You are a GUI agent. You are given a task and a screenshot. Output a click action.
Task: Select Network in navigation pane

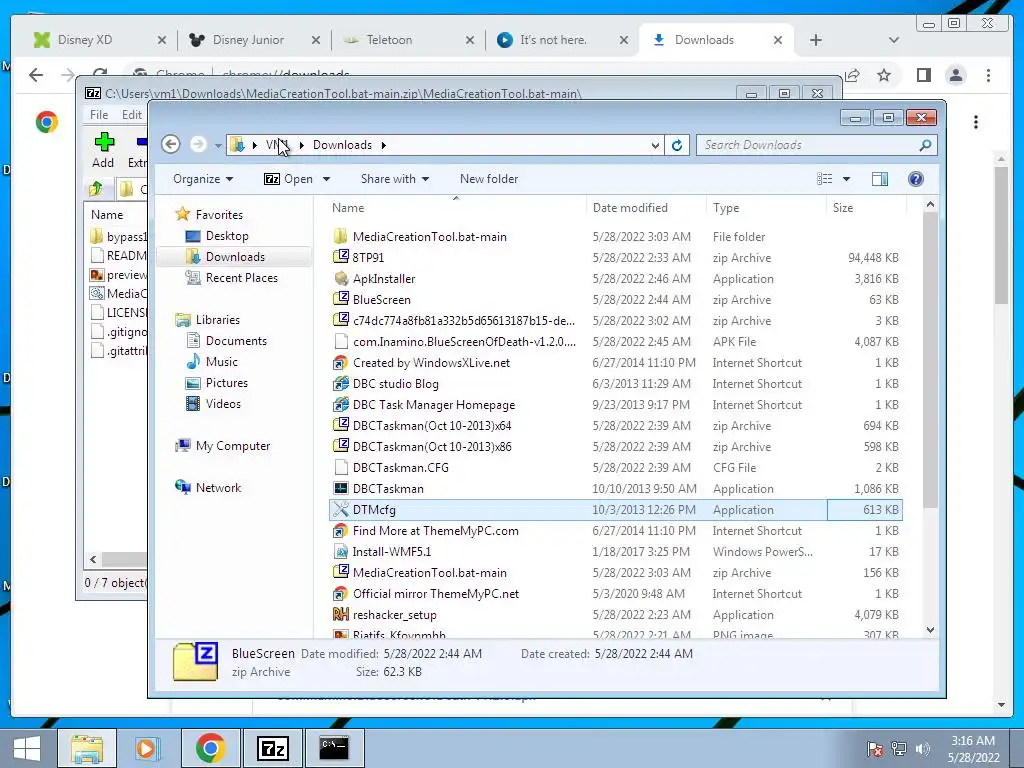(x=218, y=488)
